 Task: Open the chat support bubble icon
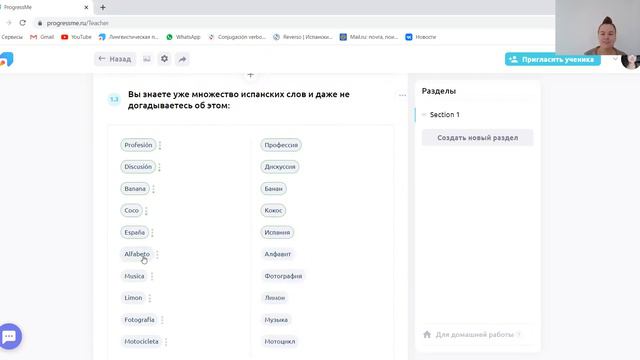coord(9,336)
